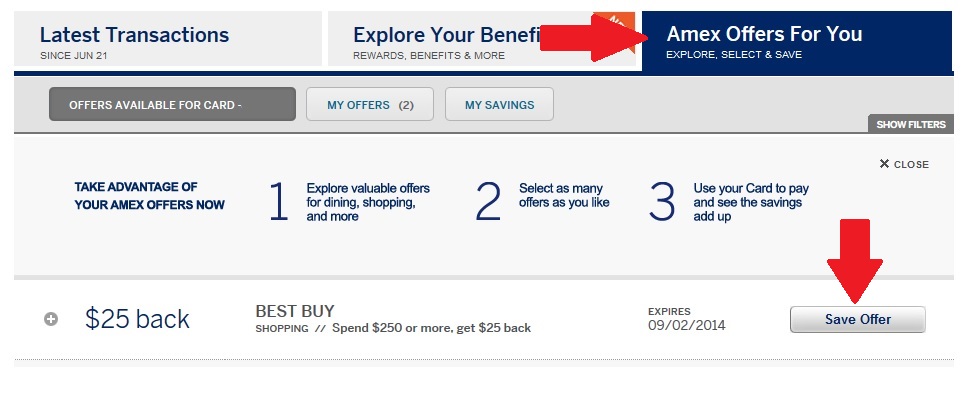Click Offers Available For Card button
Image resolution: width=966 pixels, height=416 pixels.
[172, 104]
